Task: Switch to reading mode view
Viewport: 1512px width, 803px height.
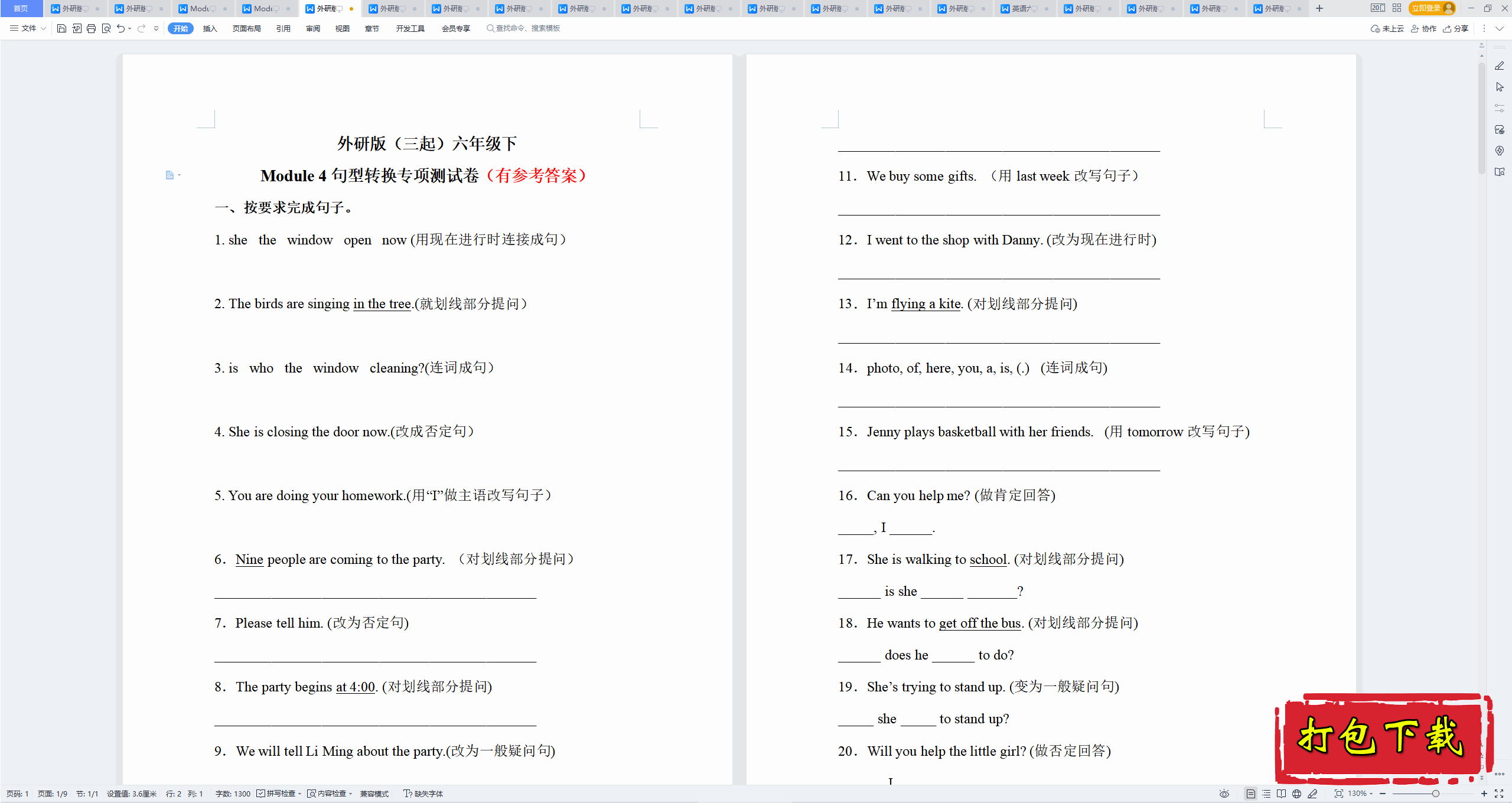Action: click(1281, 794)
